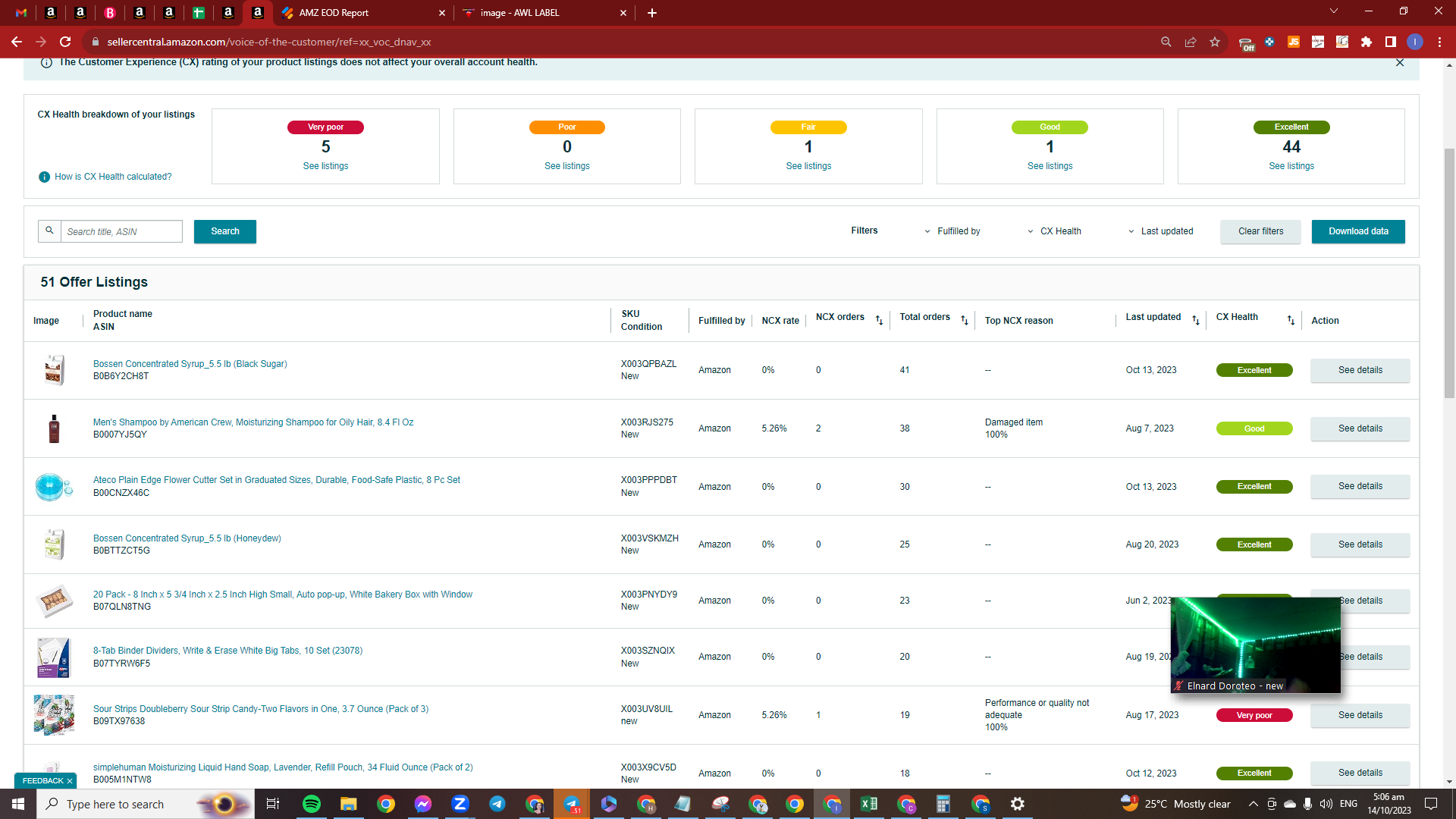Open Task View from taskbar
This screenshot has width=1456, height=819.
tap(273, 804)
